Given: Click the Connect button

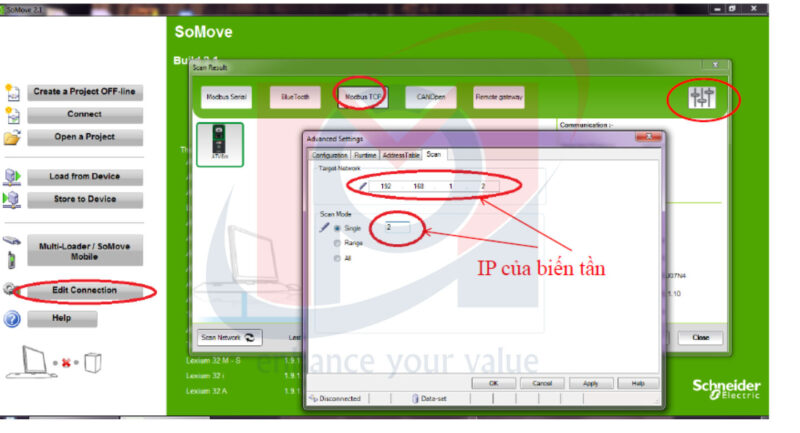Looking at the screenshot, I should (x=85, y=114).
